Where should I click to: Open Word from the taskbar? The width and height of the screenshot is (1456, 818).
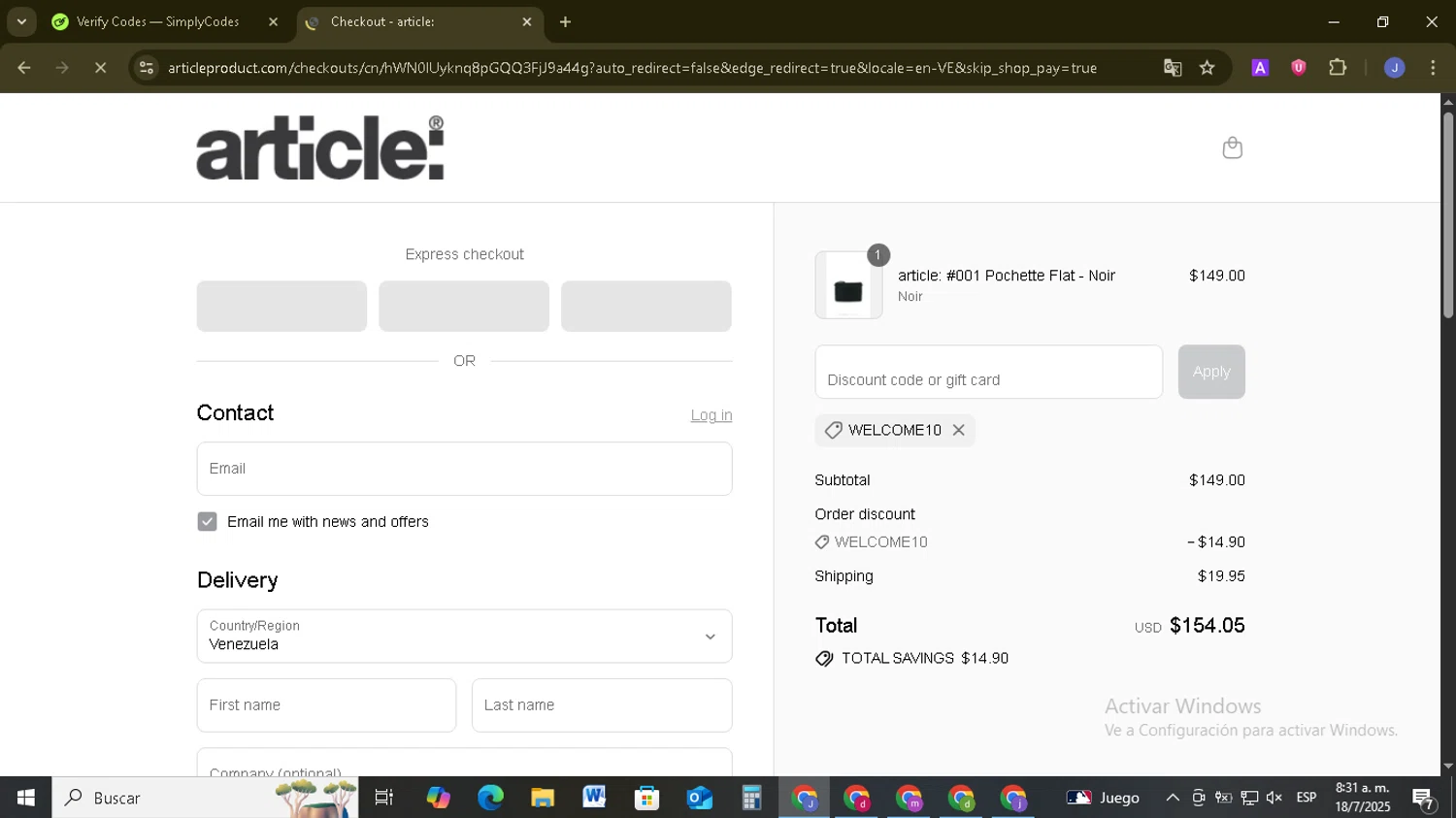tap(594, 798)
